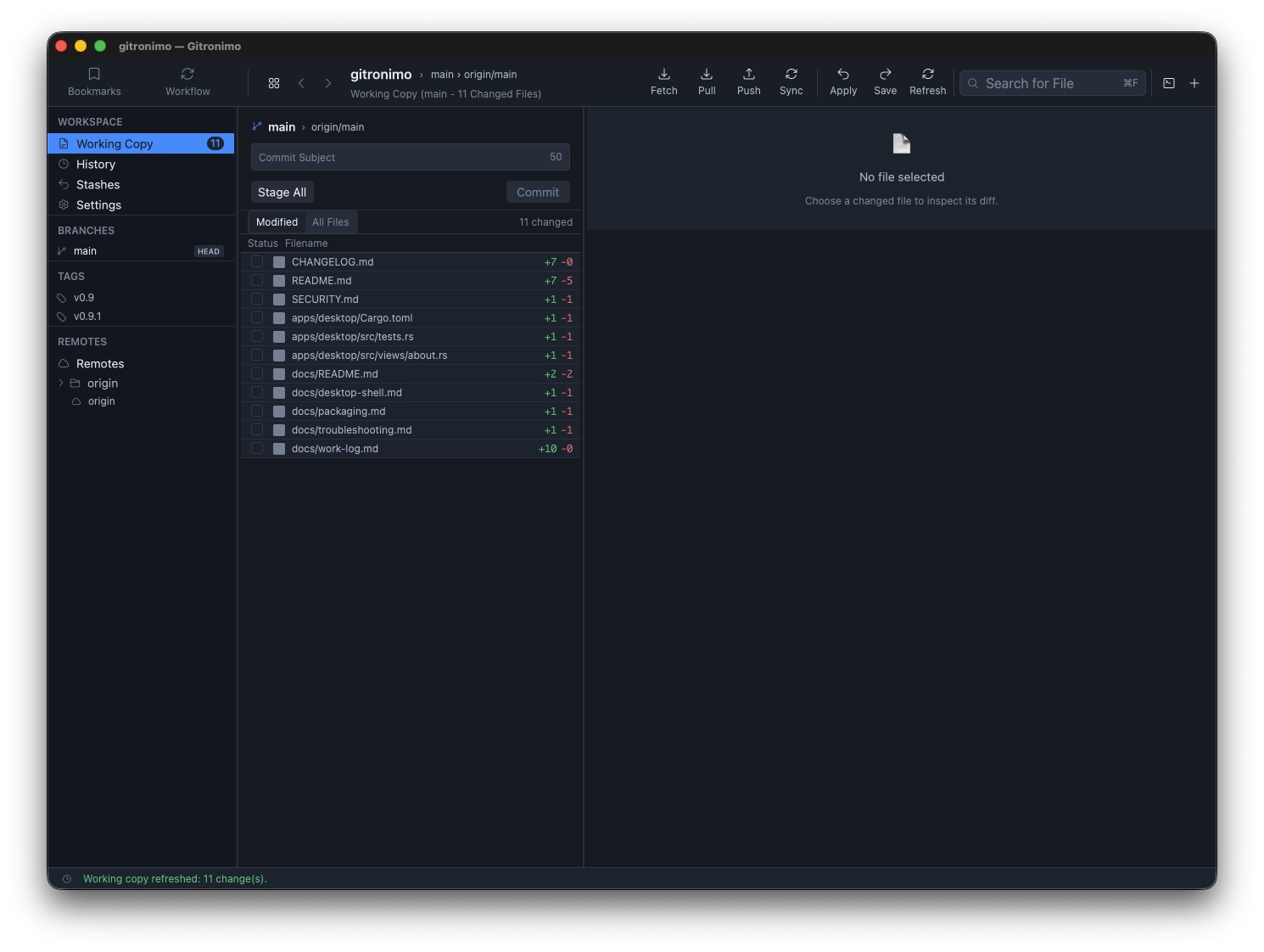The width and height of the screenshot is (1264, 952).
Task: Apply stash via toolbar
Action: [843, 82]
